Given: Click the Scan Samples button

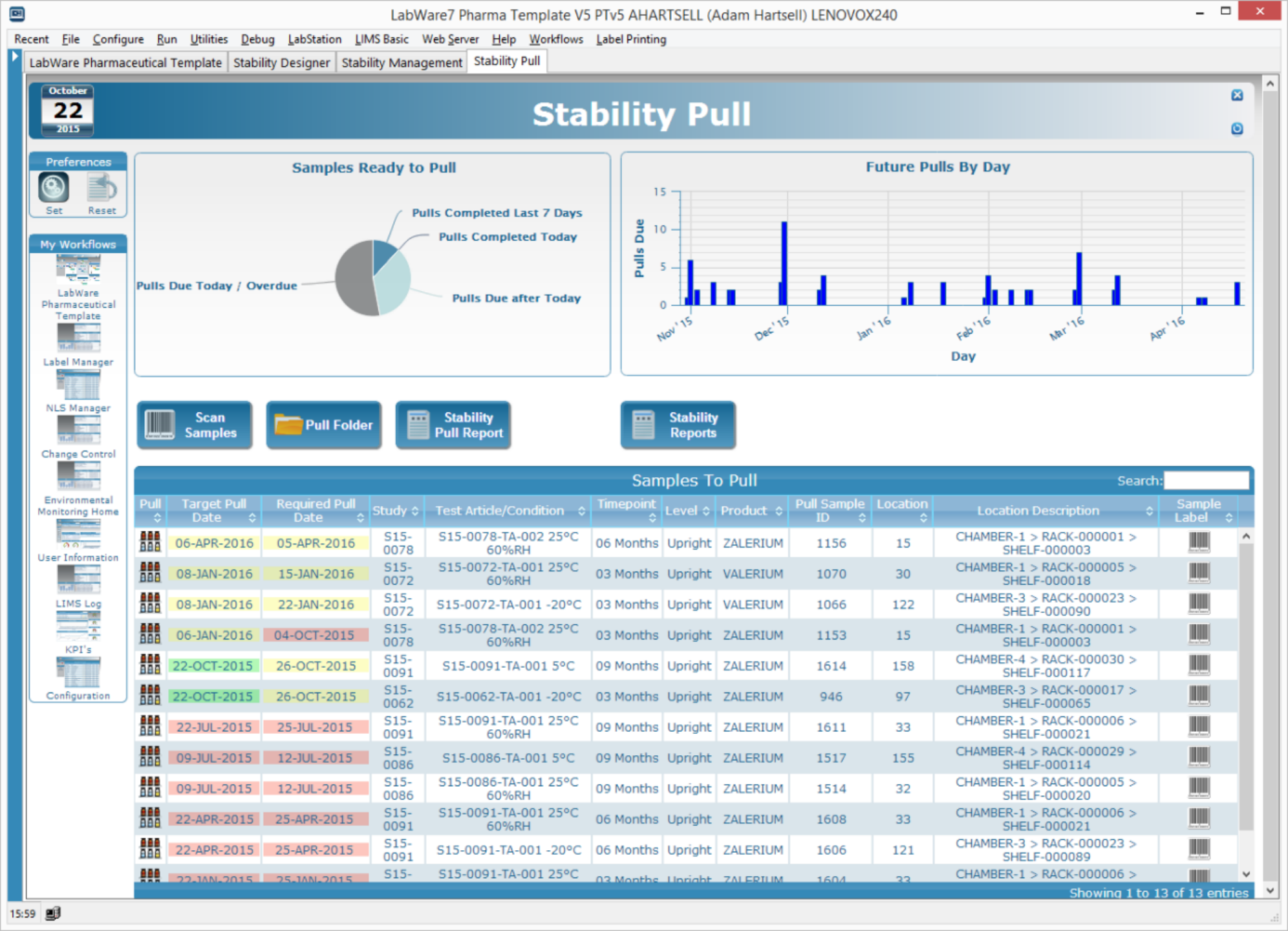Looking at the screenshot, I should 195,425.
